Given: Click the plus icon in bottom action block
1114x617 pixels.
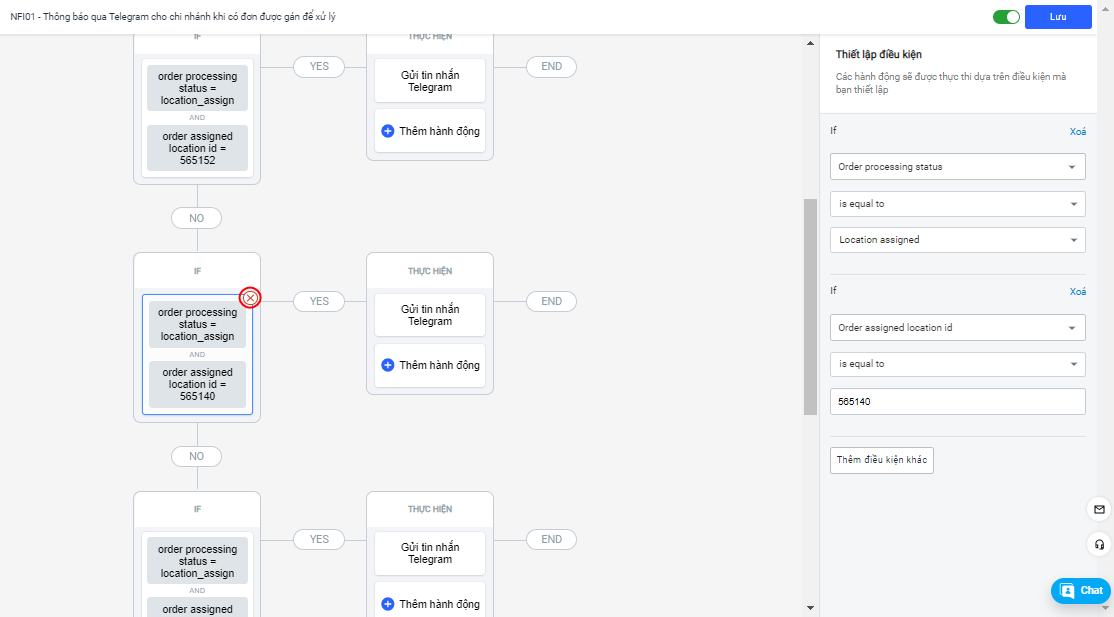Looking at the screenshot, I should 388,604.
